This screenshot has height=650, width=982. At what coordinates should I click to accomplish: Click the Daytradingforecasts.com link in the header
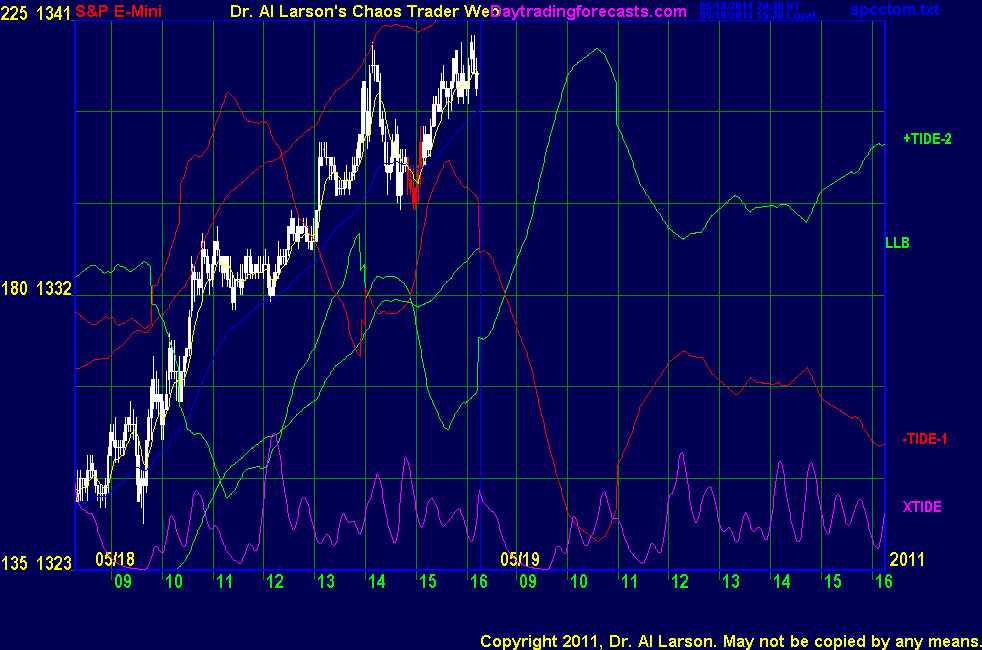[590, 11]
